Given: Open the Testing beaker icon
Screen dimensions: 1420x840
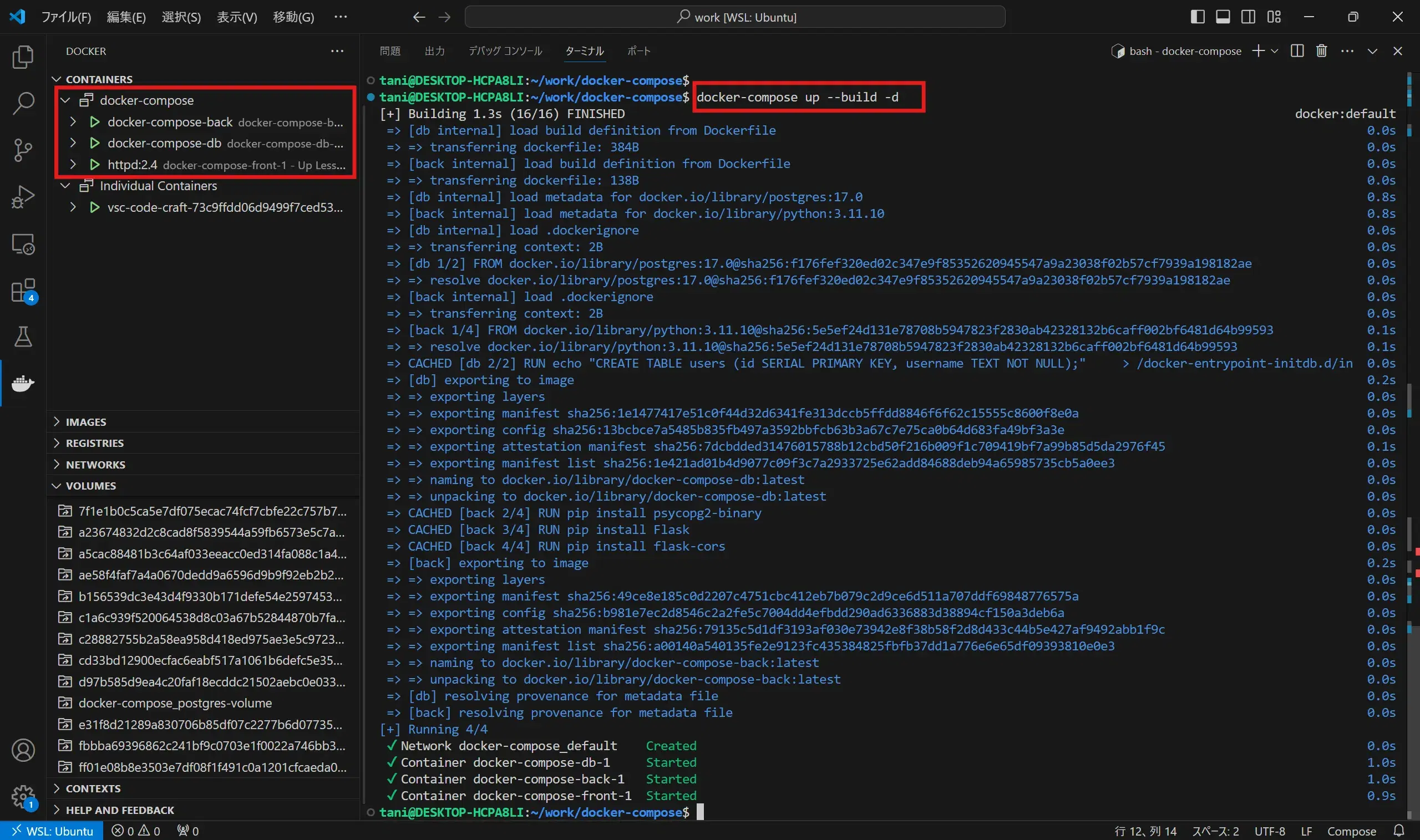Looking at the screenshot, I should 23,337.
